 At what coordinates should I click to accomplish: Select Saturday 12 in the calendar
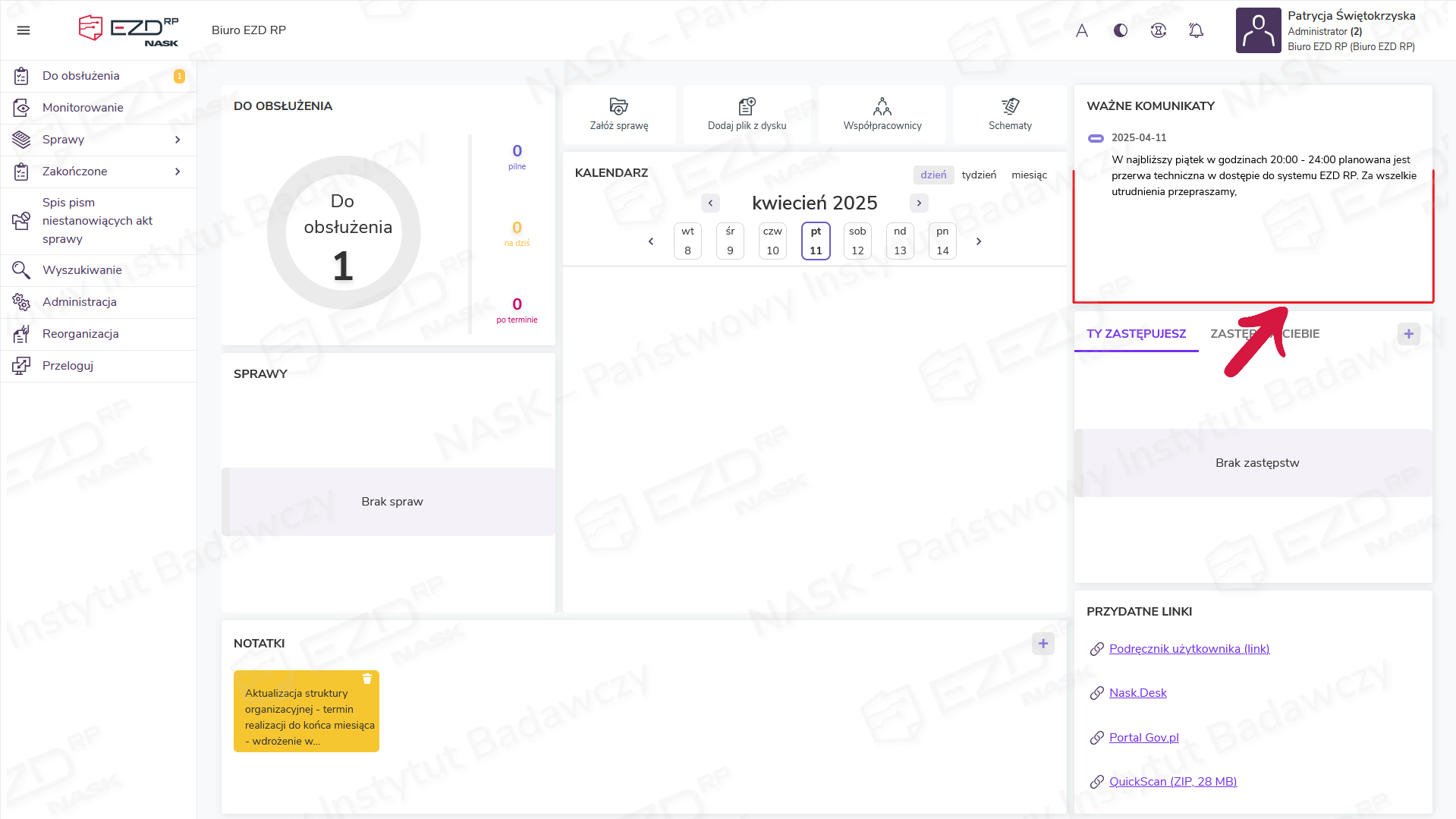pyautogui.click(x=857, y=241)
